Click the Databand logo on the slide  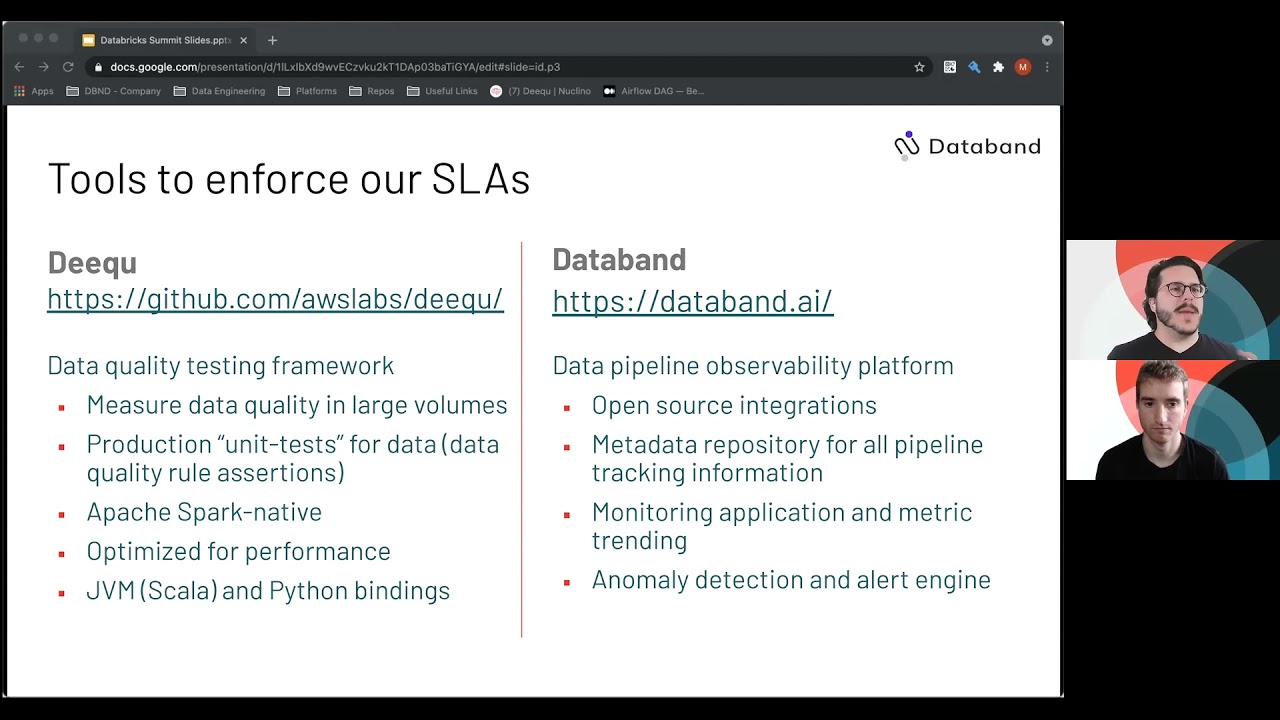coord(967,146)
